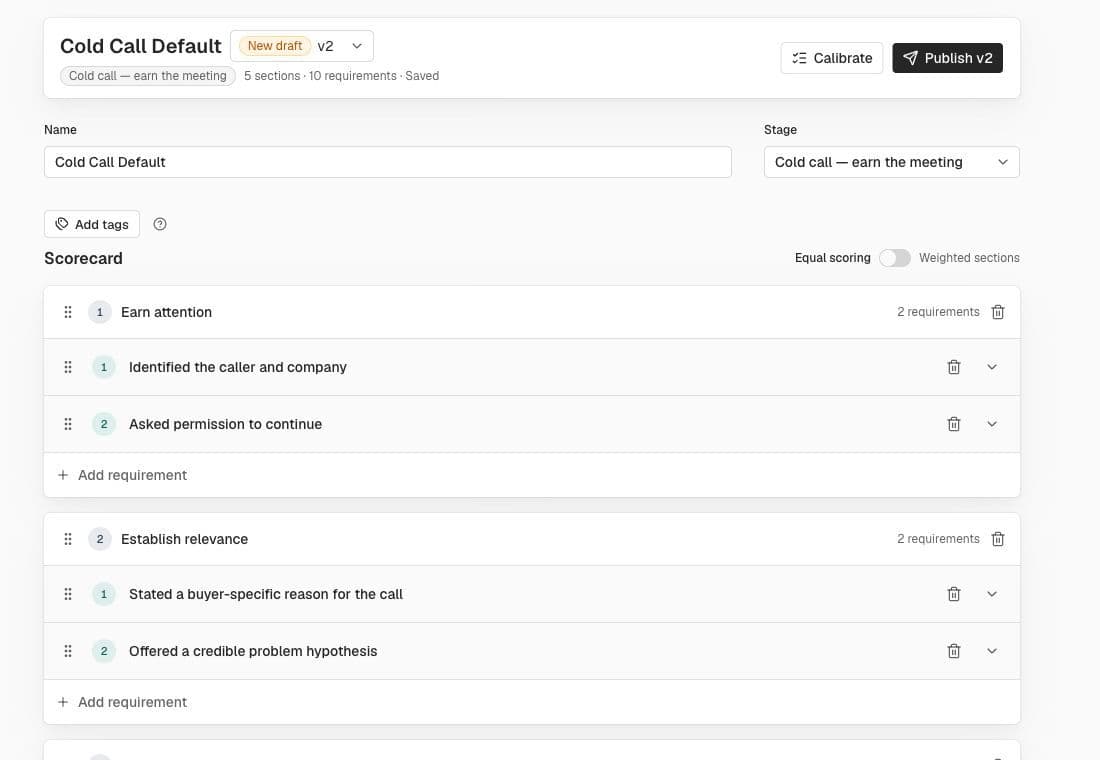Image resolution: width=1100 pixels, height=760 pixels.
Task: Delete the Establish relevance section
Action: [x=998, y=539]
